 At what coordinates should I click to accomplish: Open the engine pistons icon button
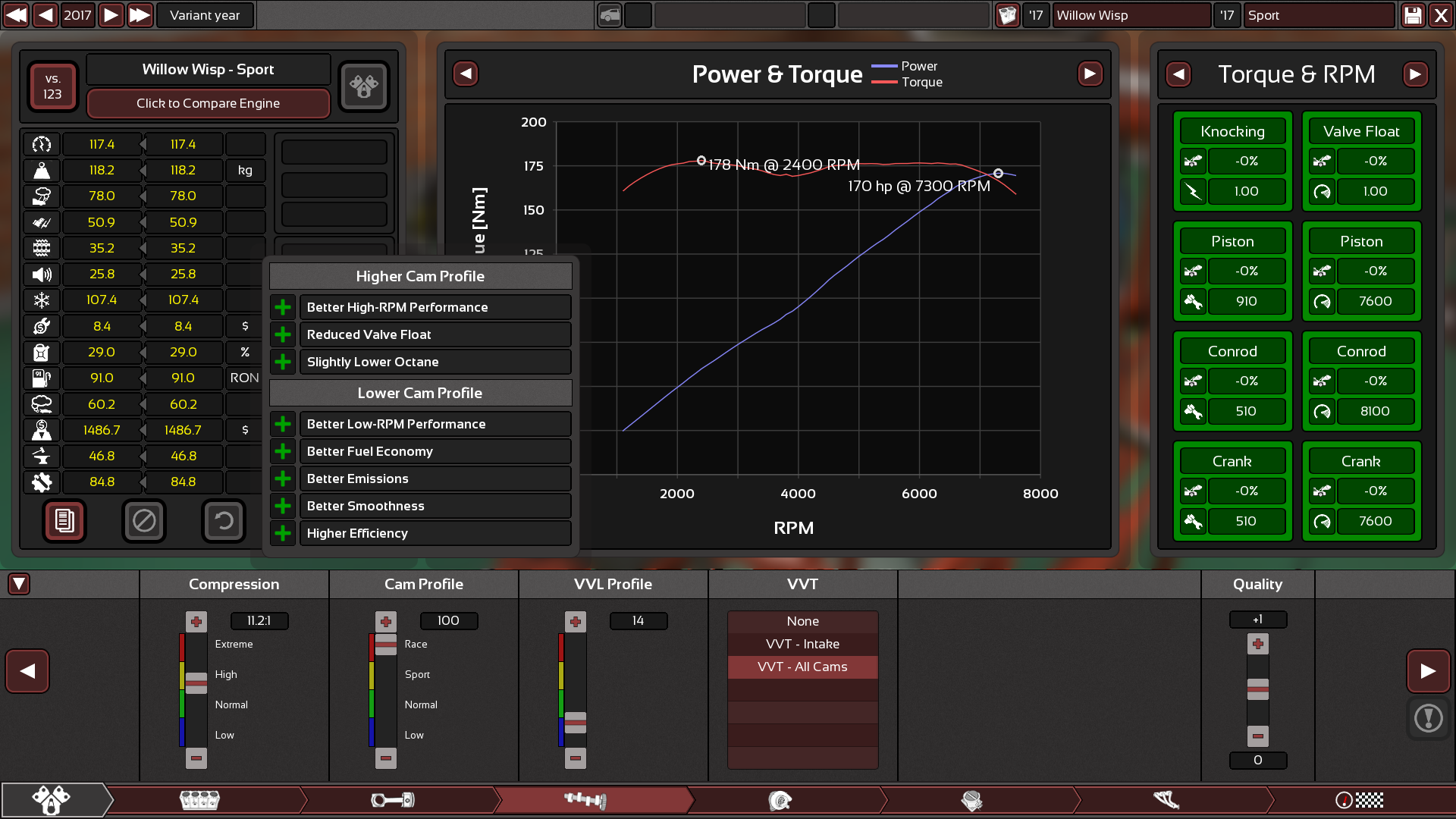tap(363, 86)
